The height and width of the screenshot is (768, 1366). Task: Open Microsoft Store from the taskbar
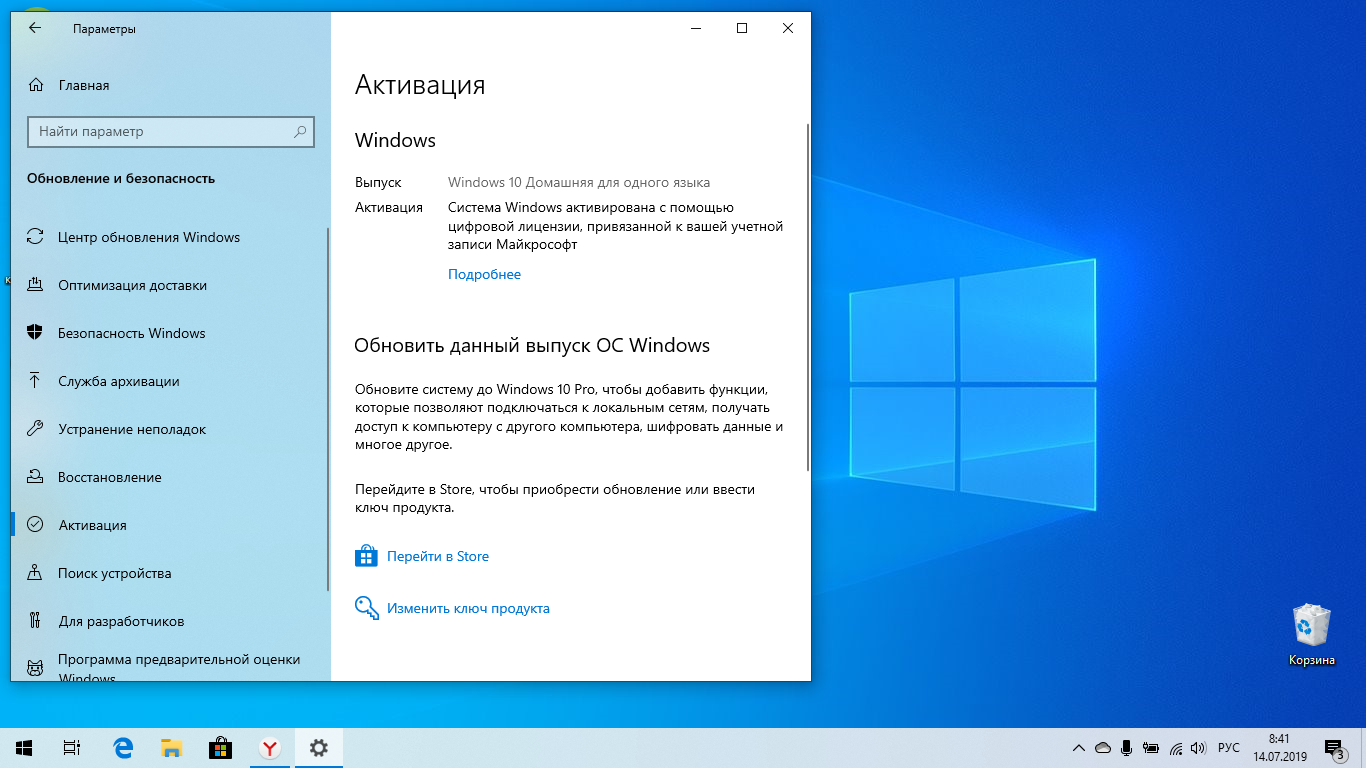(x=221, y=748)
